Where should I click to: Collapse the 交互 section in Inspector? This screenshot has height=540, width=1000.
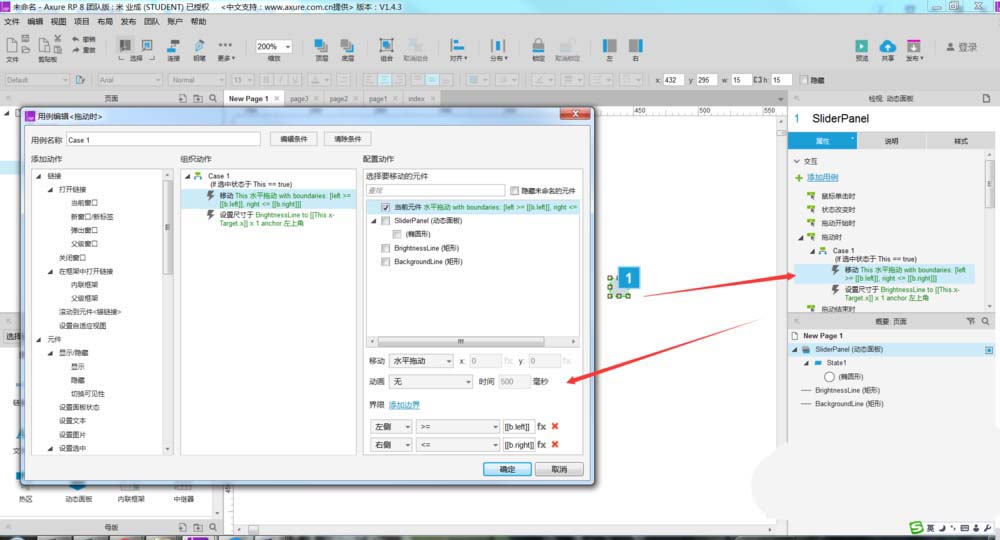pyautogui.click(x=797, y=161)
